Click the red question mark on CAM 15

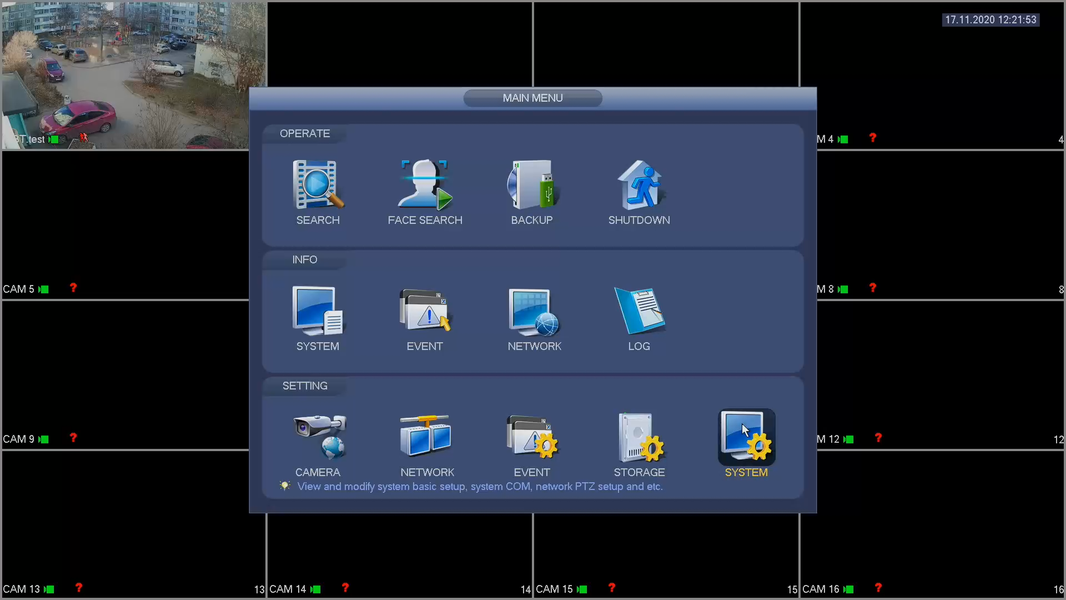(x=612, y=588)
